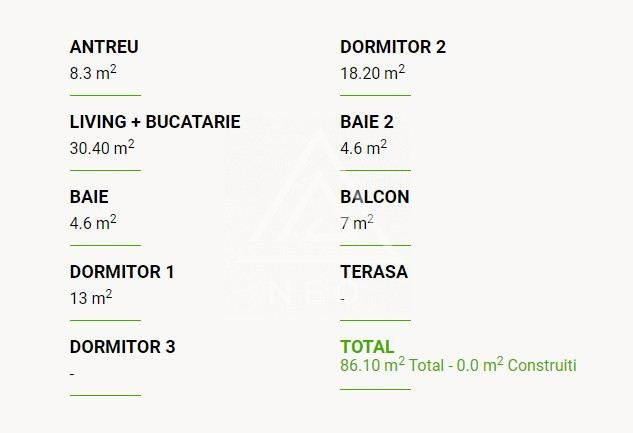Select the 8.3 m² Antreu value
The width and height of the screenshot is (633, 433).
point(93,73)
